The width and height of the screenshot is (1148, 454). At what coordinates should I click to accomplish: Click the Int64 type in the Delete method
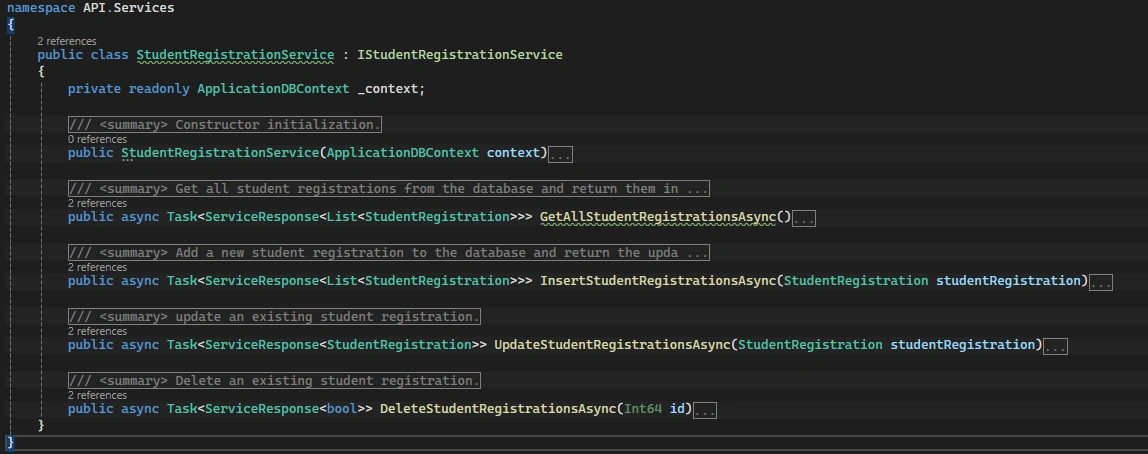tap(643, 409)
